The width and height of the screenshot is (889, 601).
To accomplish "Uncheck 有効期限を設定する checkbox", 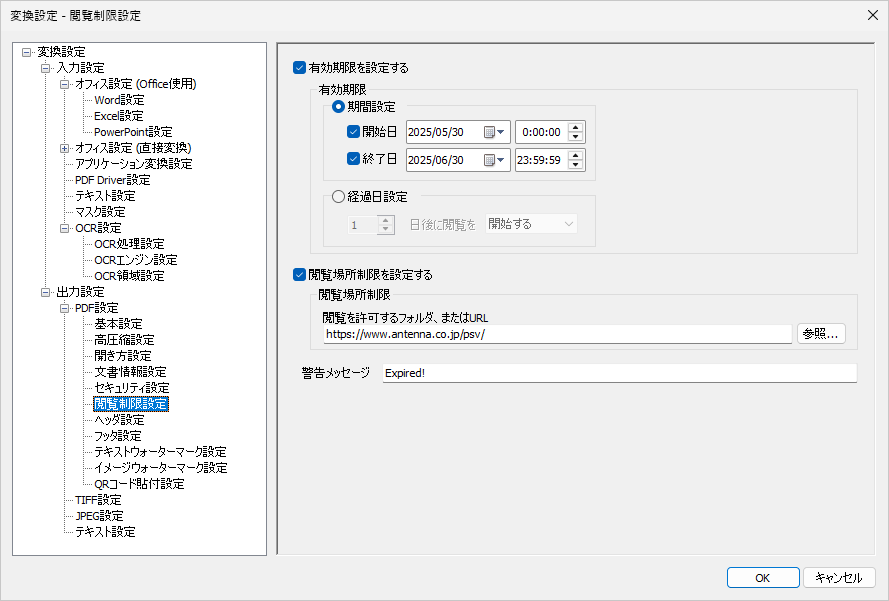I will 299,68.
